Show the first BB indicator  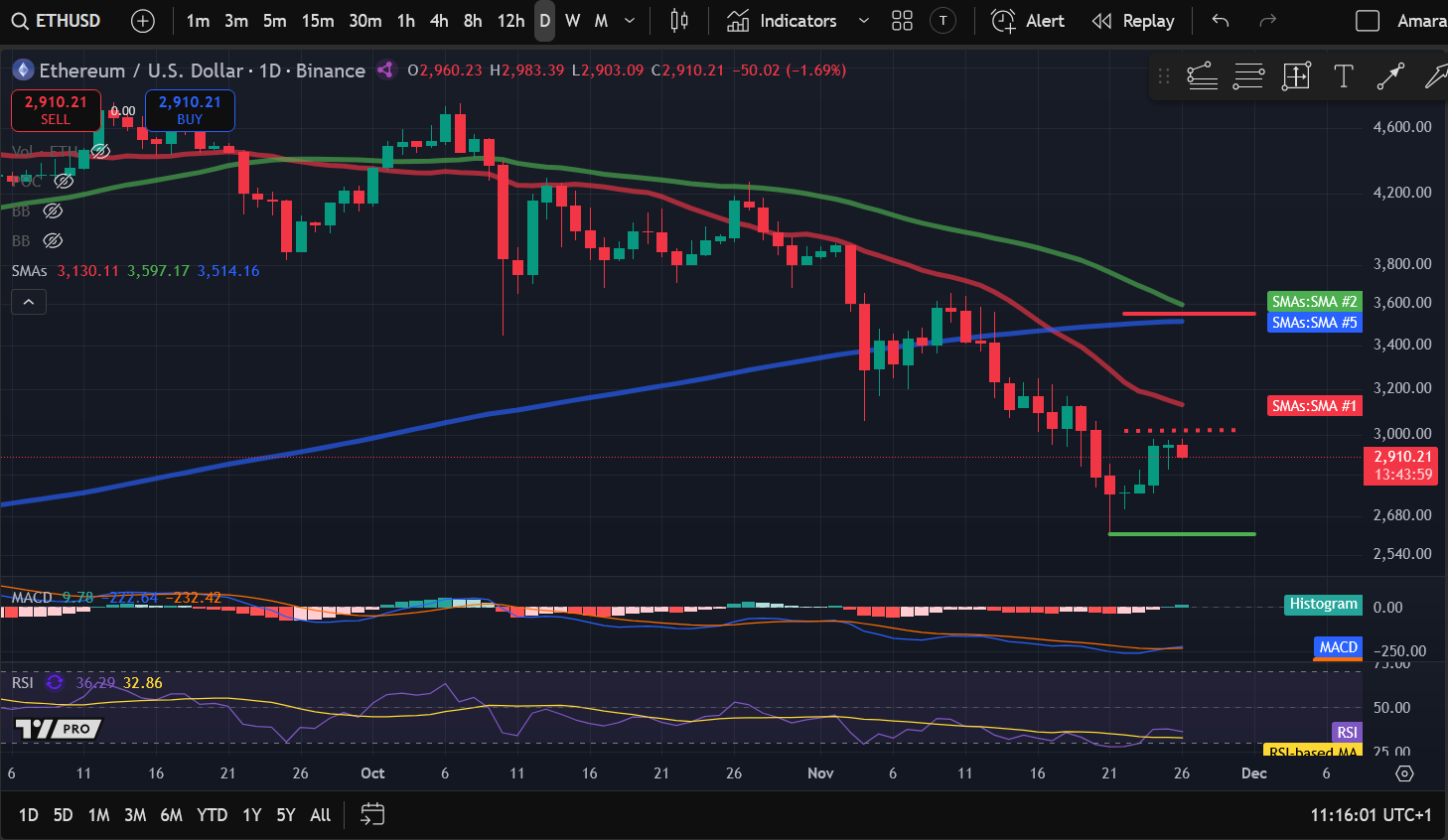tap(53, 210)
